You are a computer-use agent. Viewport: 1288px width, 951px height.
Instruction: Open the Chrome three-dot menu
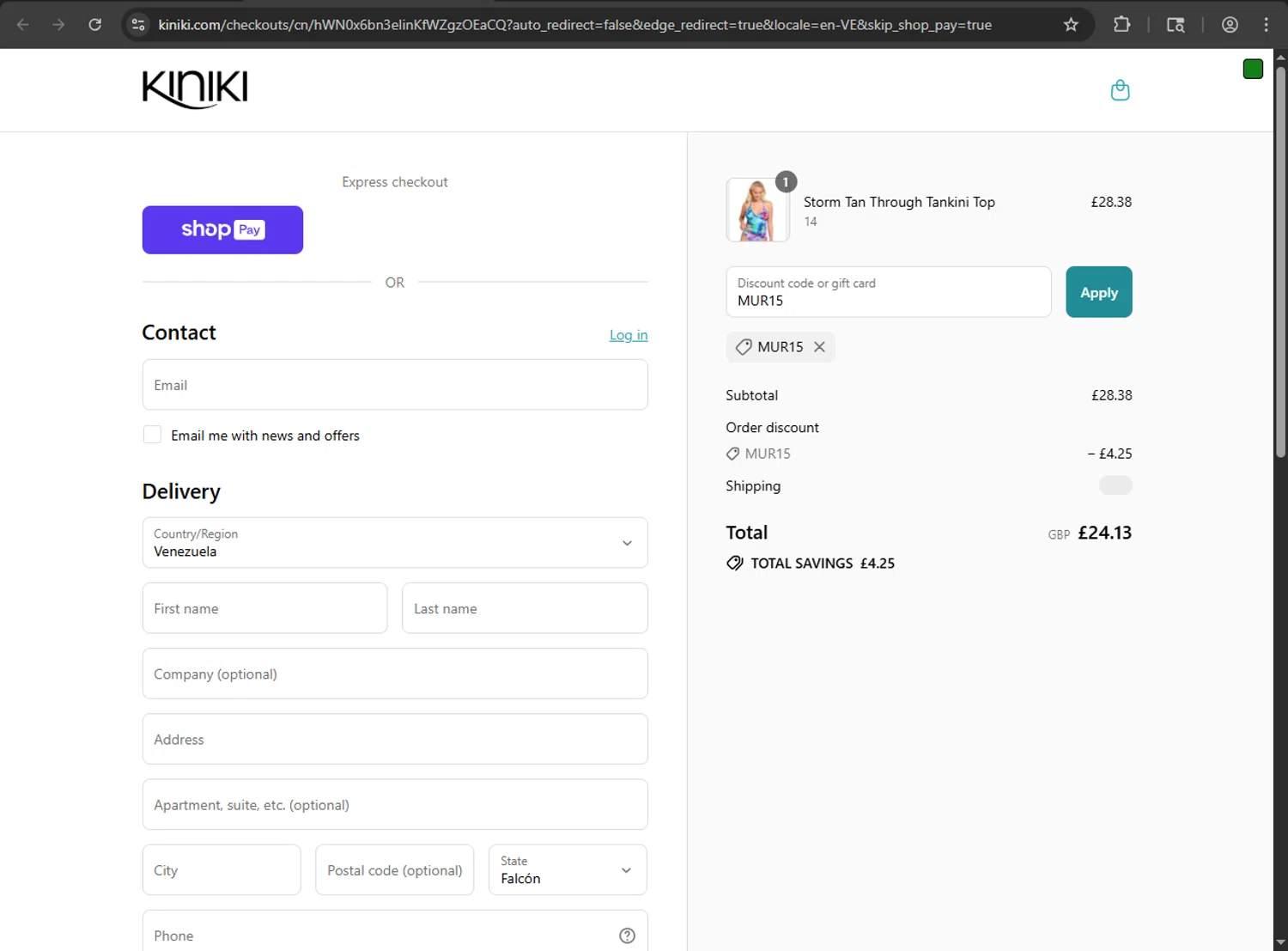click(x=1266, y=25)
